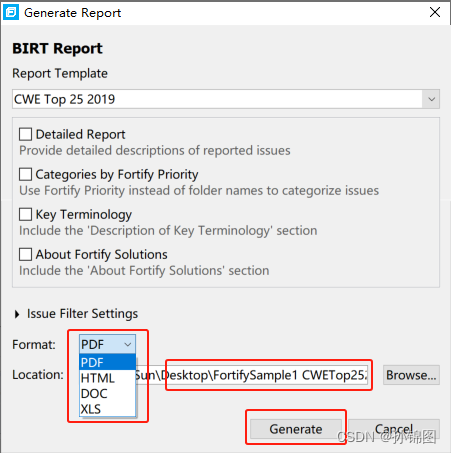Screen dimensions: 451x453
Task: Enable the Detailed Report checkbox
Action: (25, 134)
